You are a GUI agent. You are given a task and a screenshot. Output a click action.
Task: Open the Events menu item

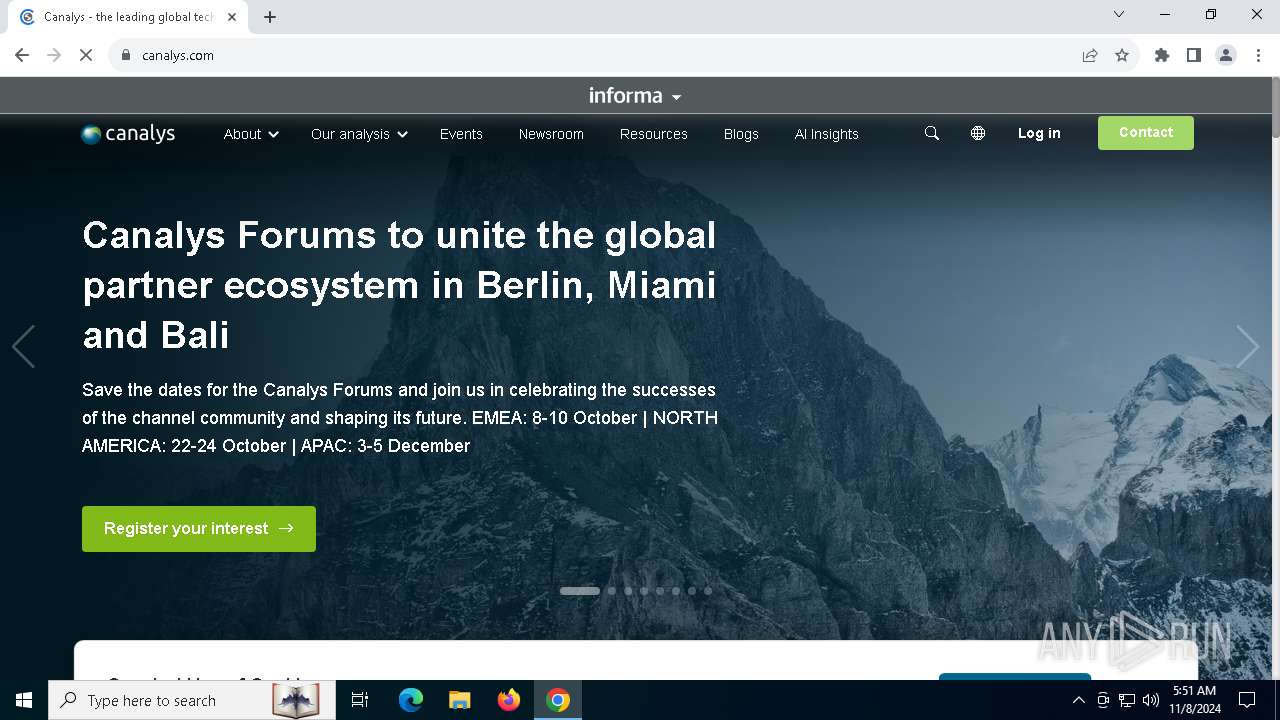point(461,134)
